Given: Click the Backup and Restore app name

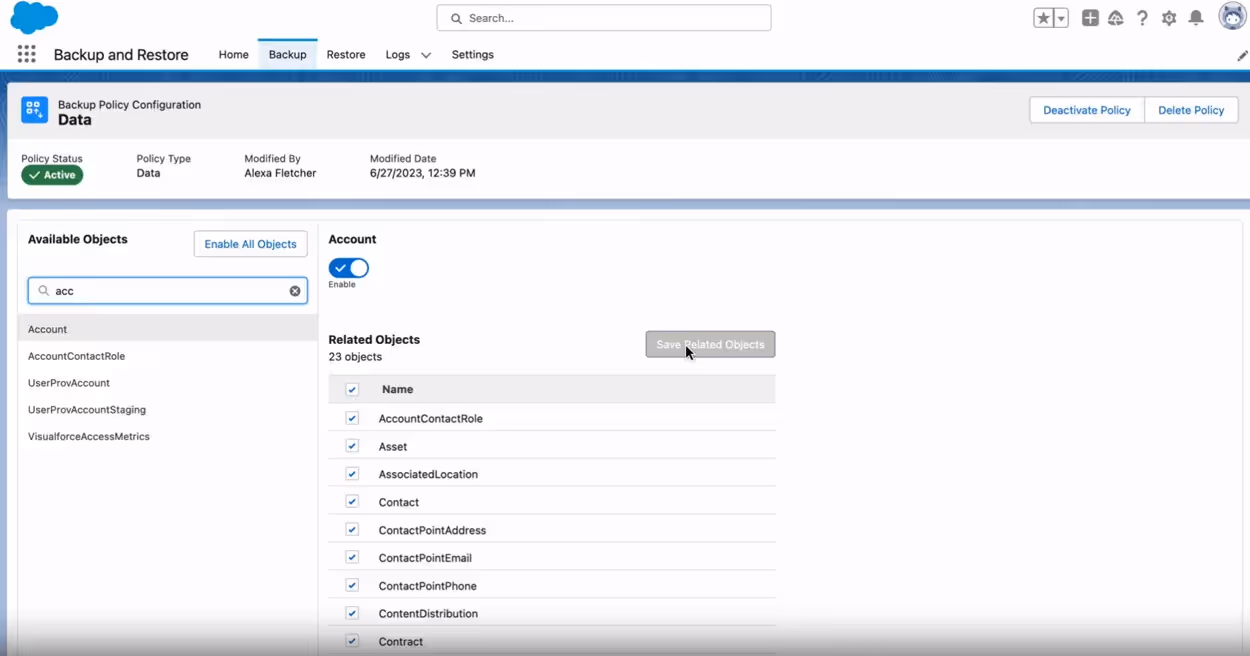Looking at the screenshot, I should click(x=121, y=55).
